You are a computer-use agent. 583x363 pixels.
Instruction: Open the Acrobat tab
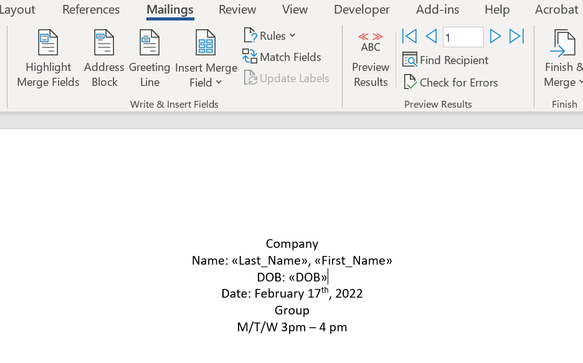556,9
